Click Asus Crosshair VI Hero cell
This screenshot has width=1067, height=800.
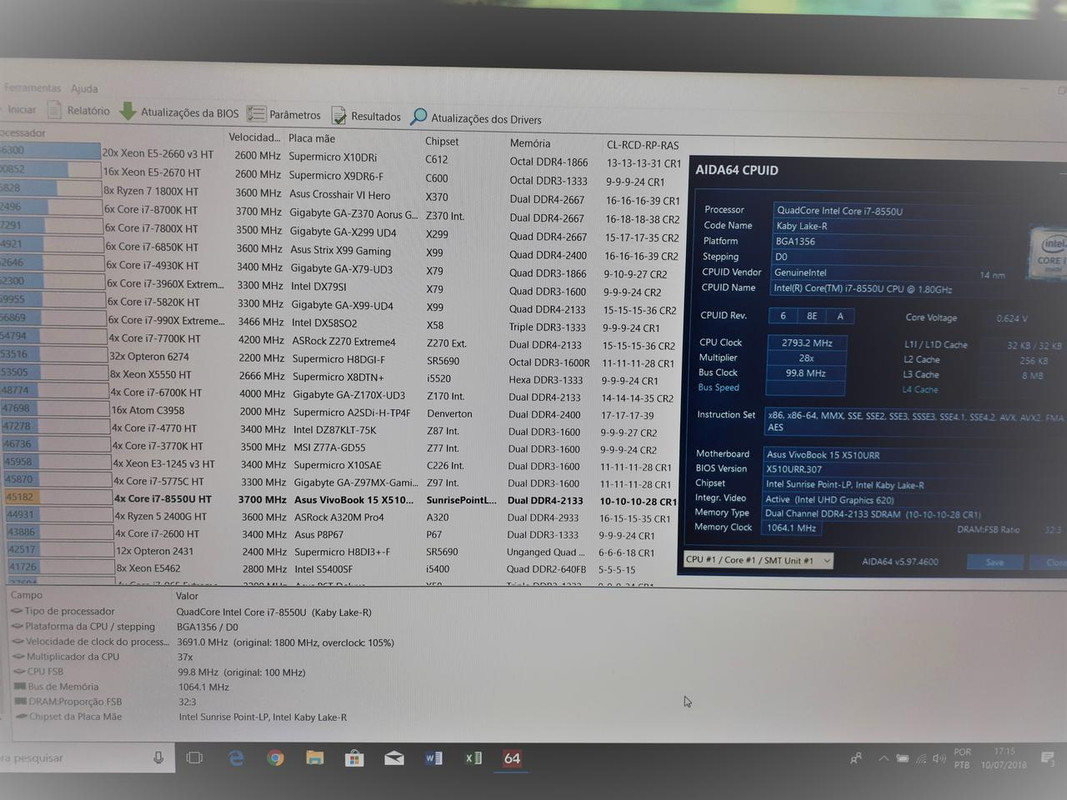[340, 194]
